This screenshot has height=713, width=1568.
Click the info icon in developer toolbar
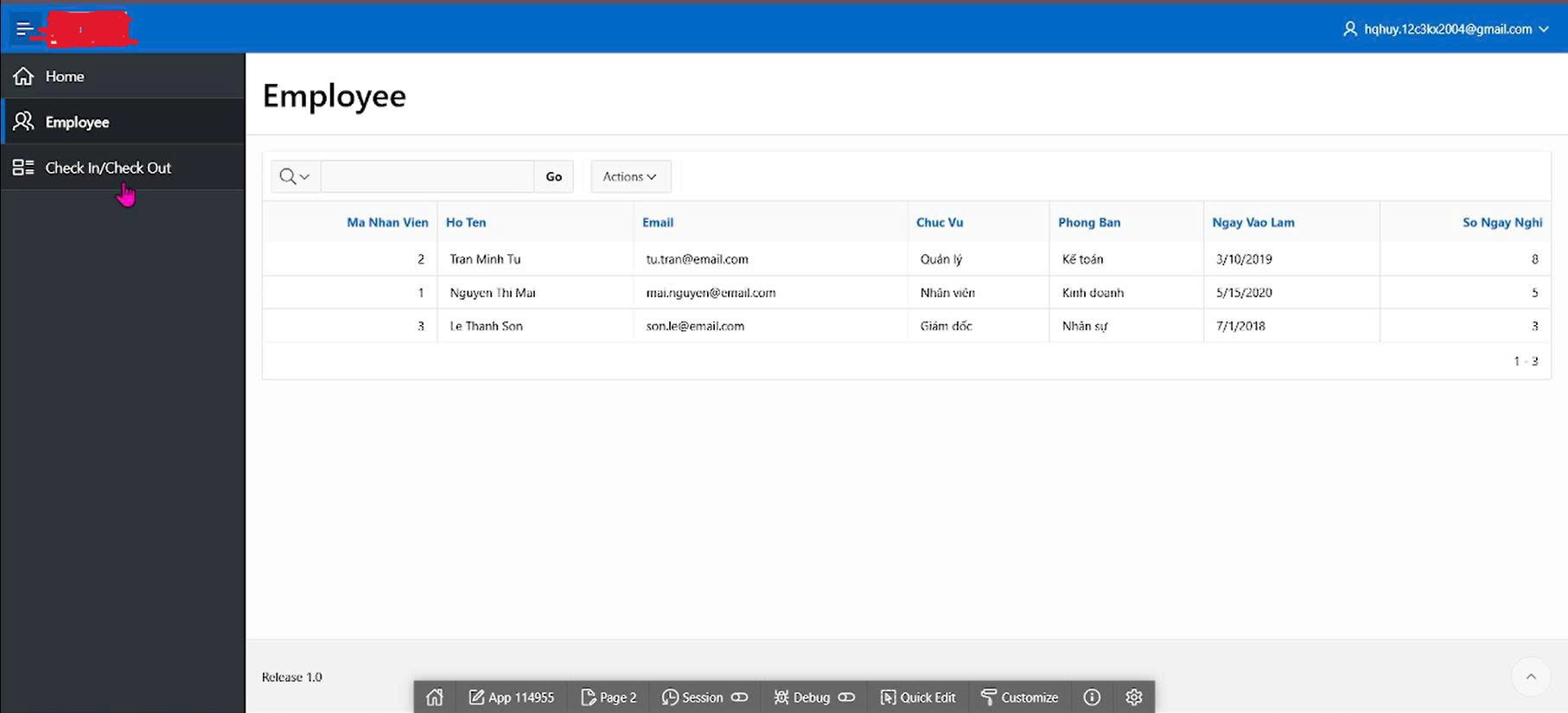pos(1092,697)
